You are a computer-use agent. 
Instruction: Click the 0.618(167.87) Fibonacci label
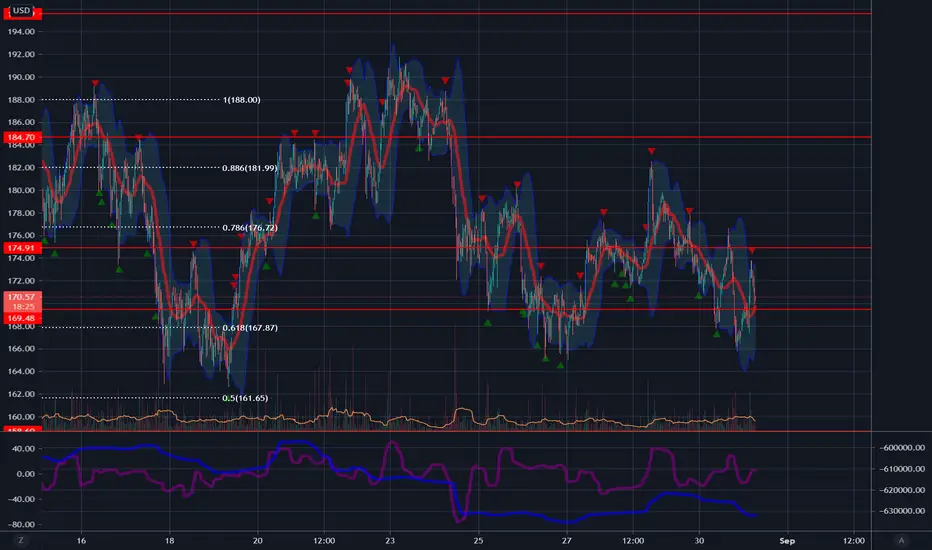[x=250, y=328]
